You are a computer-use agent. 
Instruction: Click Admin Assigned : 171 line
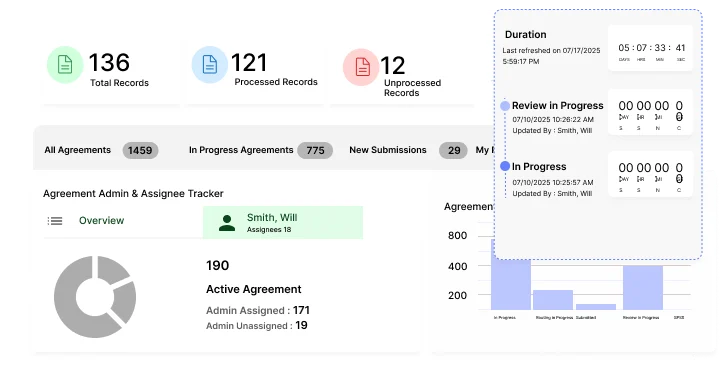click(258, 310)
